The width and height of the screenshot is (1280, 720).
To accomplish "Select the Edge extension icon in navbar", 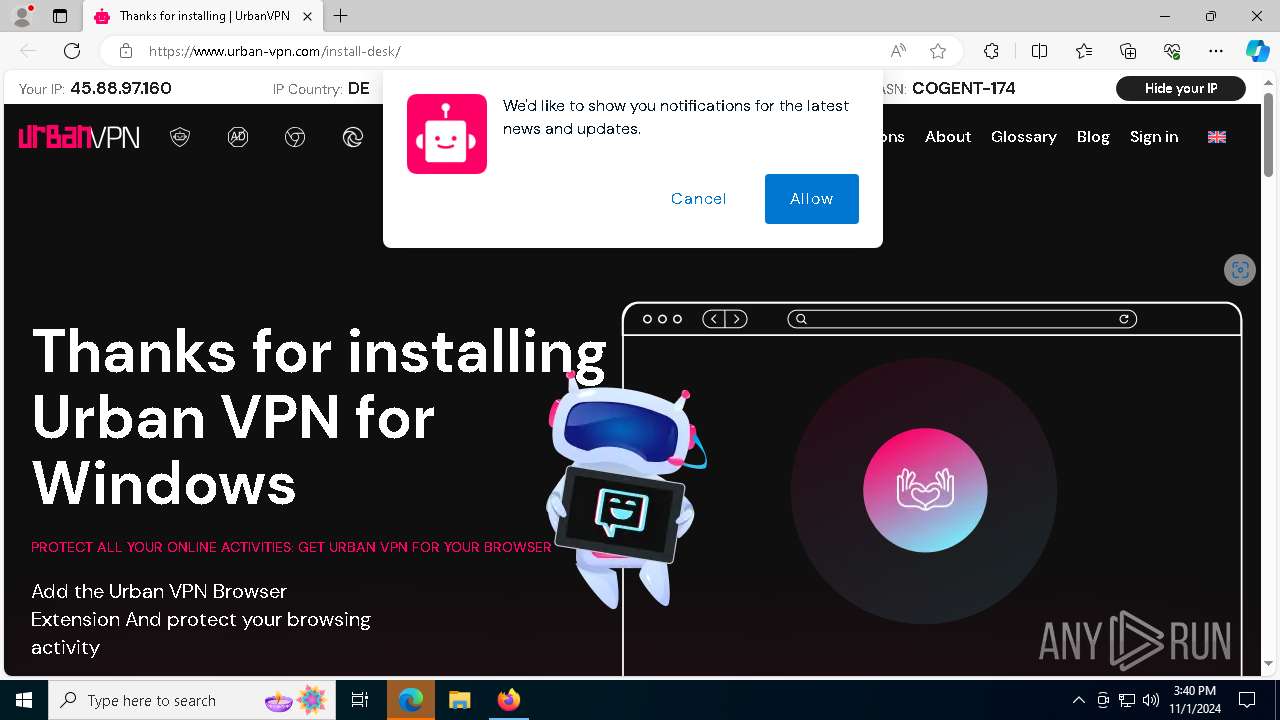I will (353, 137).
